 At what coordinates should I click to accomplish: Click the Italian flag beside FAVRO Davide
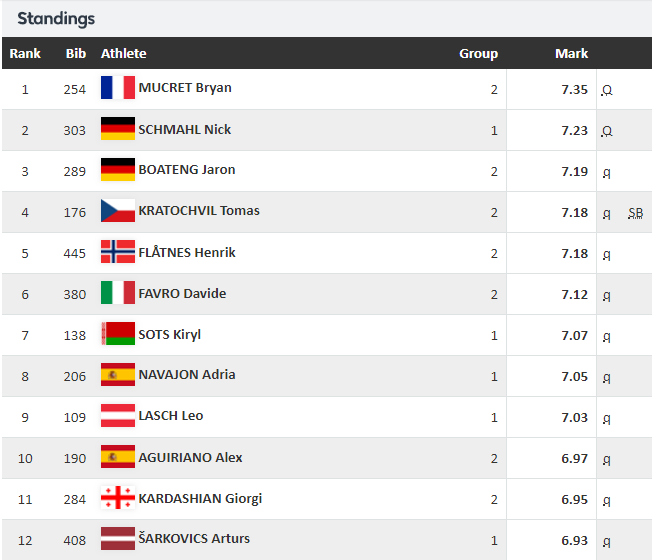point(118,293)
